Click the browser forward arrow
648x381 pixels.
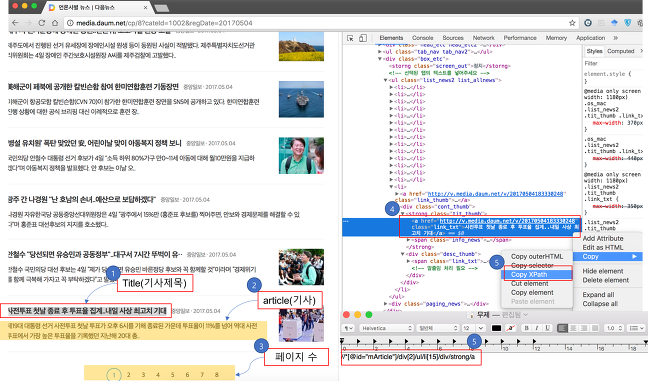[x=28, y=23]
